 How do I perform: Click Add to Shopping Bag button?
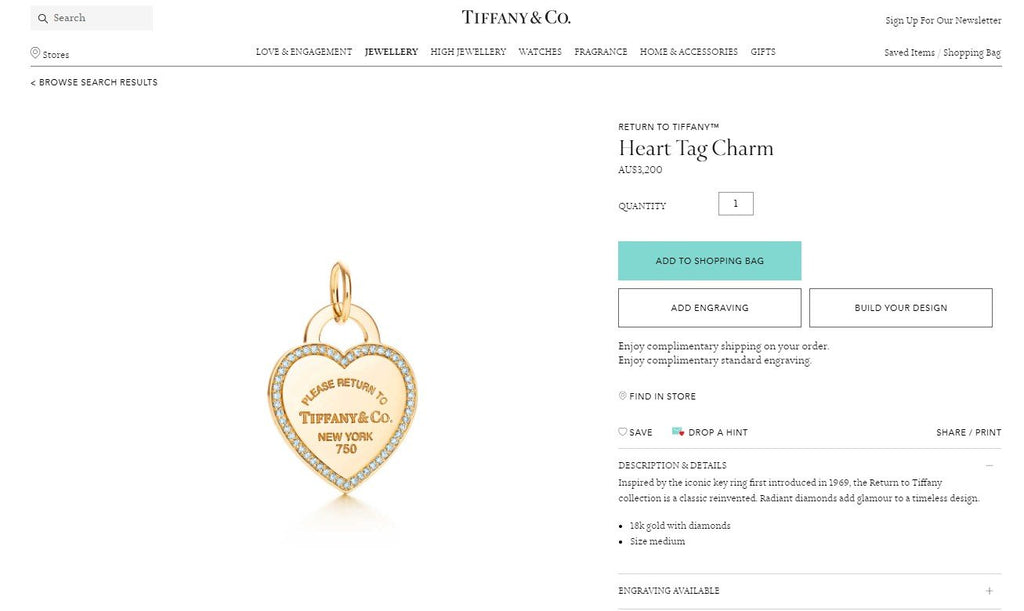[x=709, y=260]
